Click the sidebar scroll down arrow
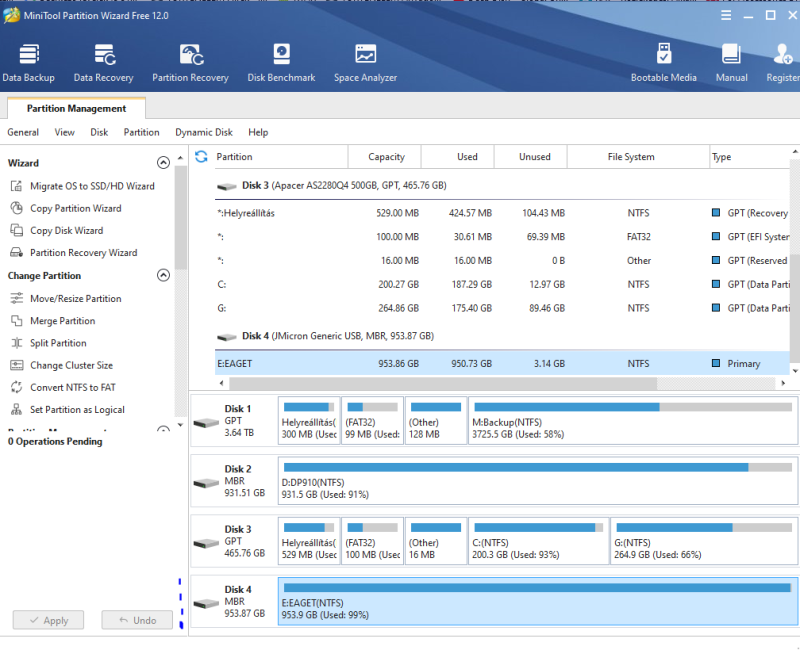This screenshot has height=650, width=800. (180, 424)
